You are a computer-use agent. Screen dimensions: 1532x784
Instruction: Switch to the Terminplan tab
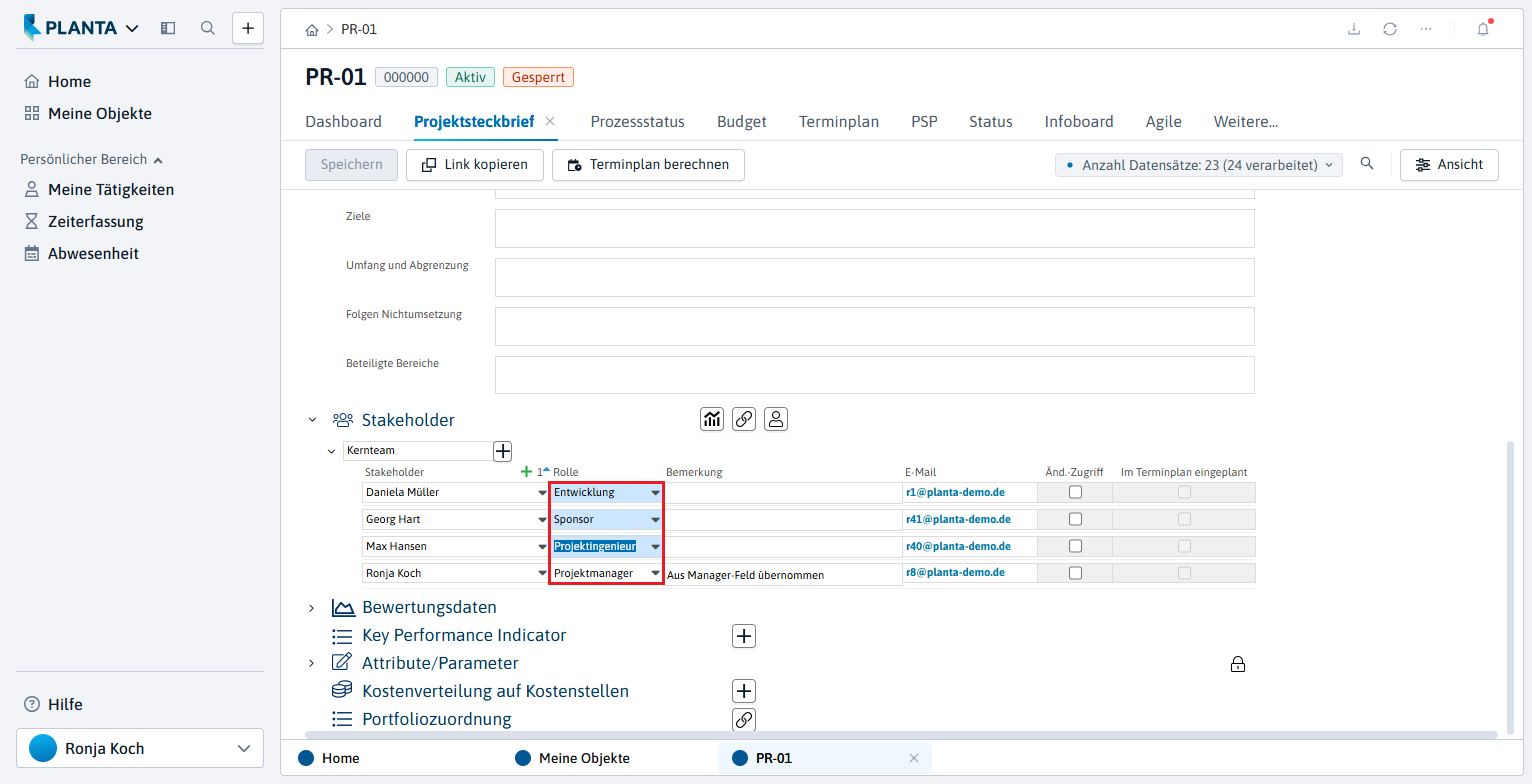pyautogui.click(x=839, y=122)
